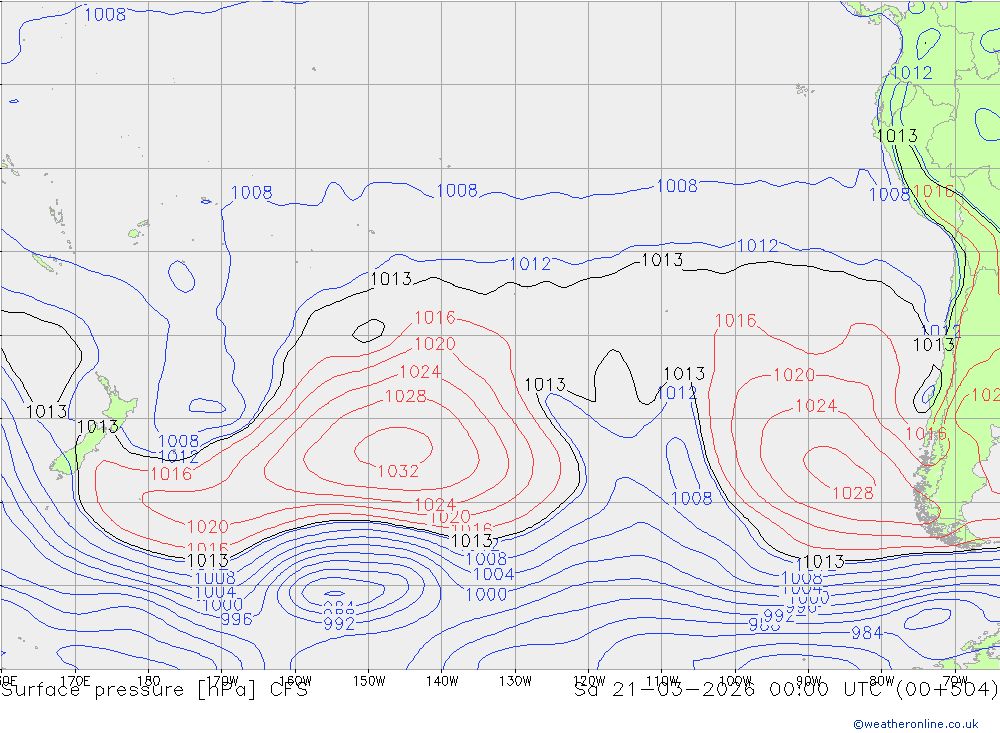Click the 992 label below the southern low
The image size is (1000, 733).
[x=339, y=624]
